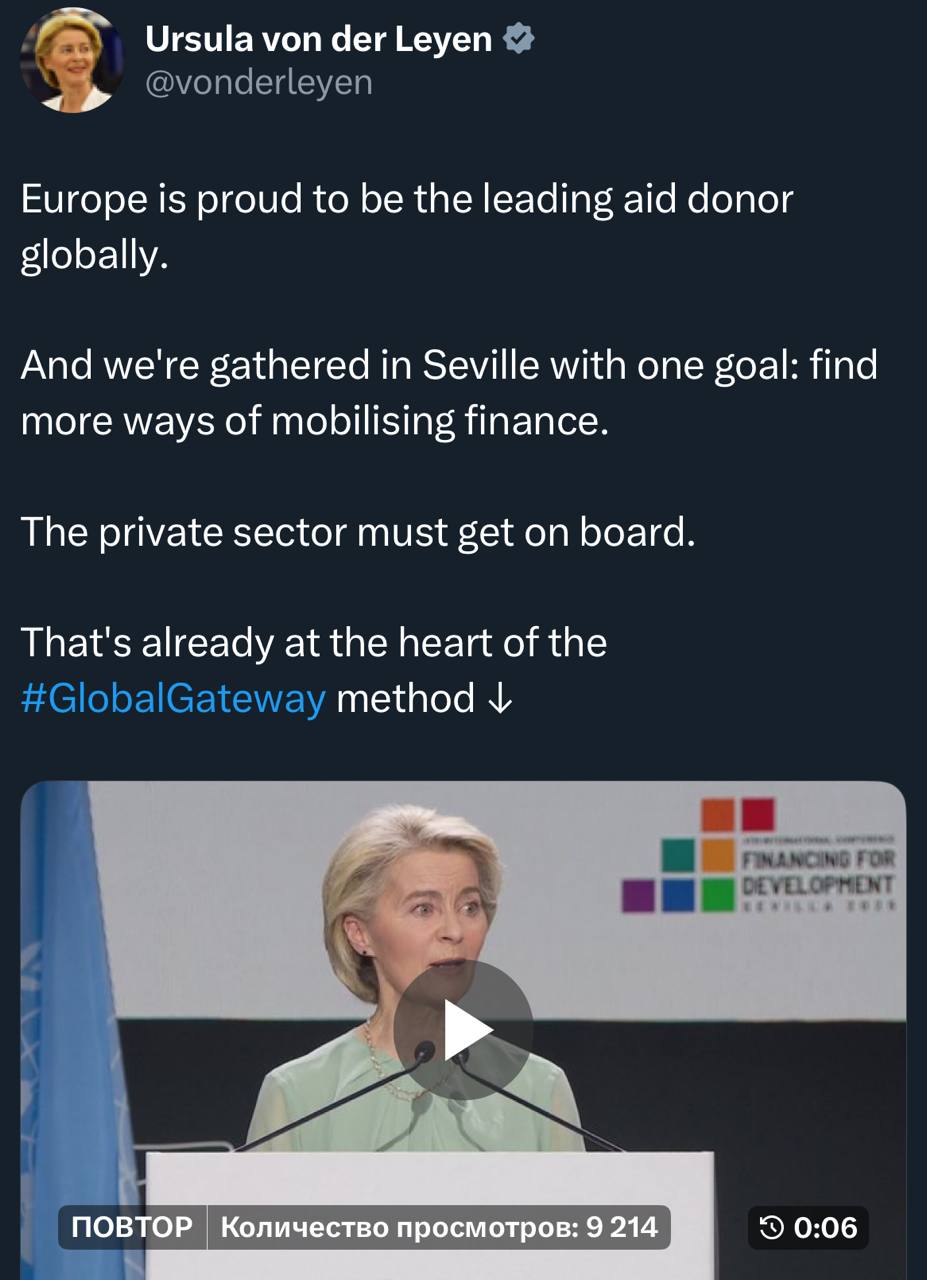Image resolution: width=927 pixels, height=1280 pixels.
Task: Click the word "method" in the tweet
Action: [x=405, y=698]
